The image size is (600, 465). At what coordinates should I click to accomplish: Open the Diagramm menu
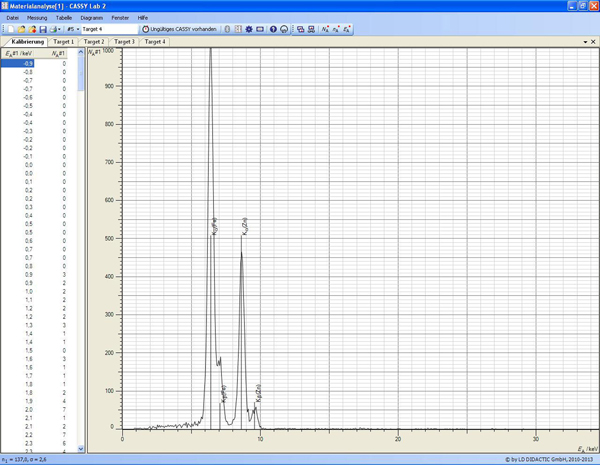[x=91, y=18]
